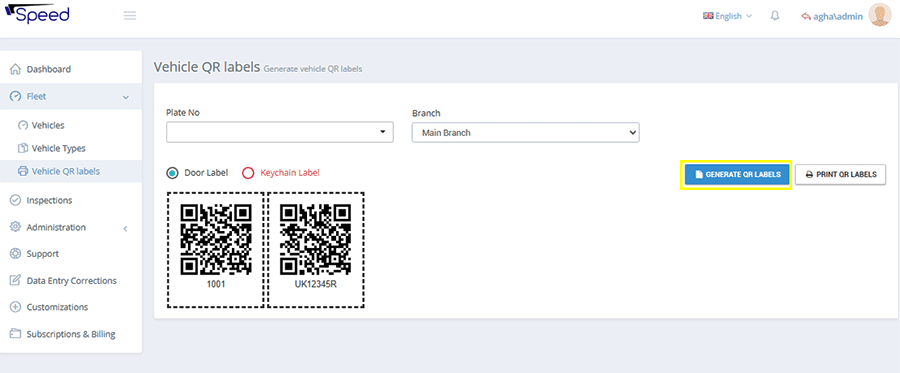900x373 pixels.
Task: Click the QR code labeled 1001
Action: pos(216,239)
